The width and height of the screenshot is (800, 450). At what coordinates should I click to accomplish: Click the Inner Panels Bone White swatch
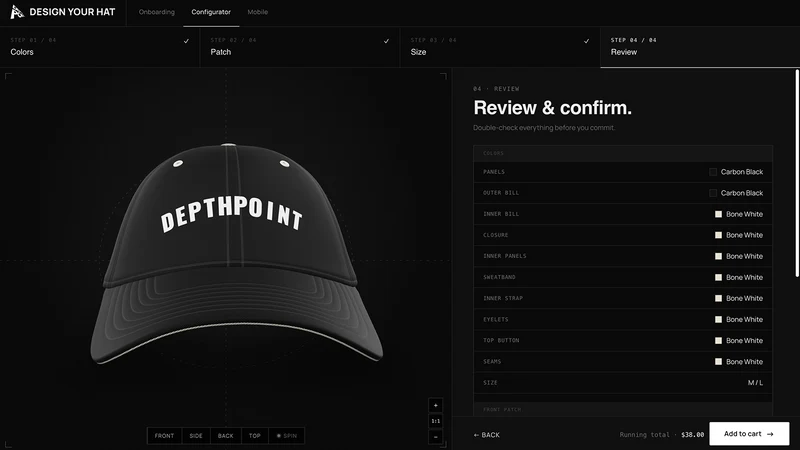pos(718,256)
